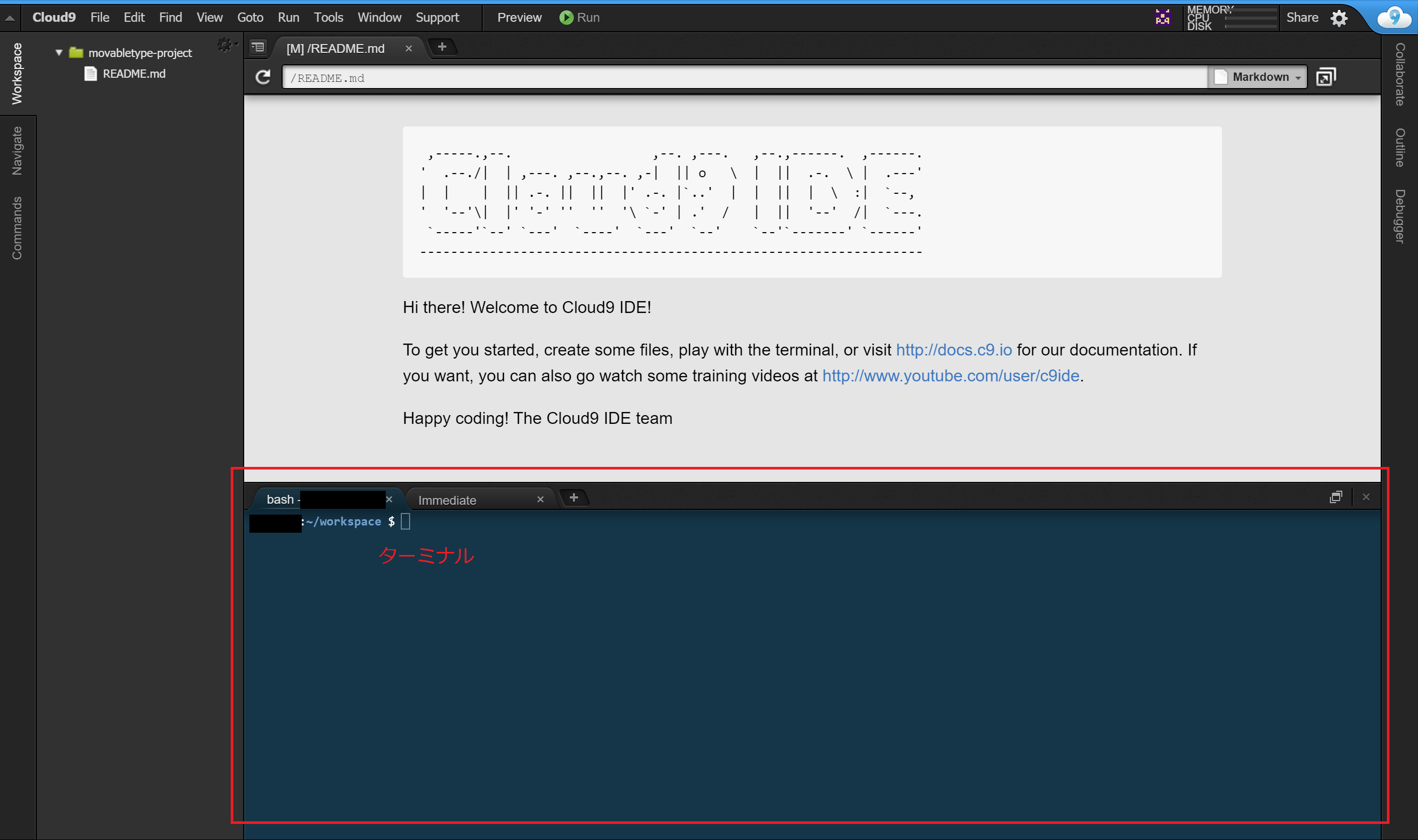
Task: Click the /README.md path field
Action: (x=744, y=78)
